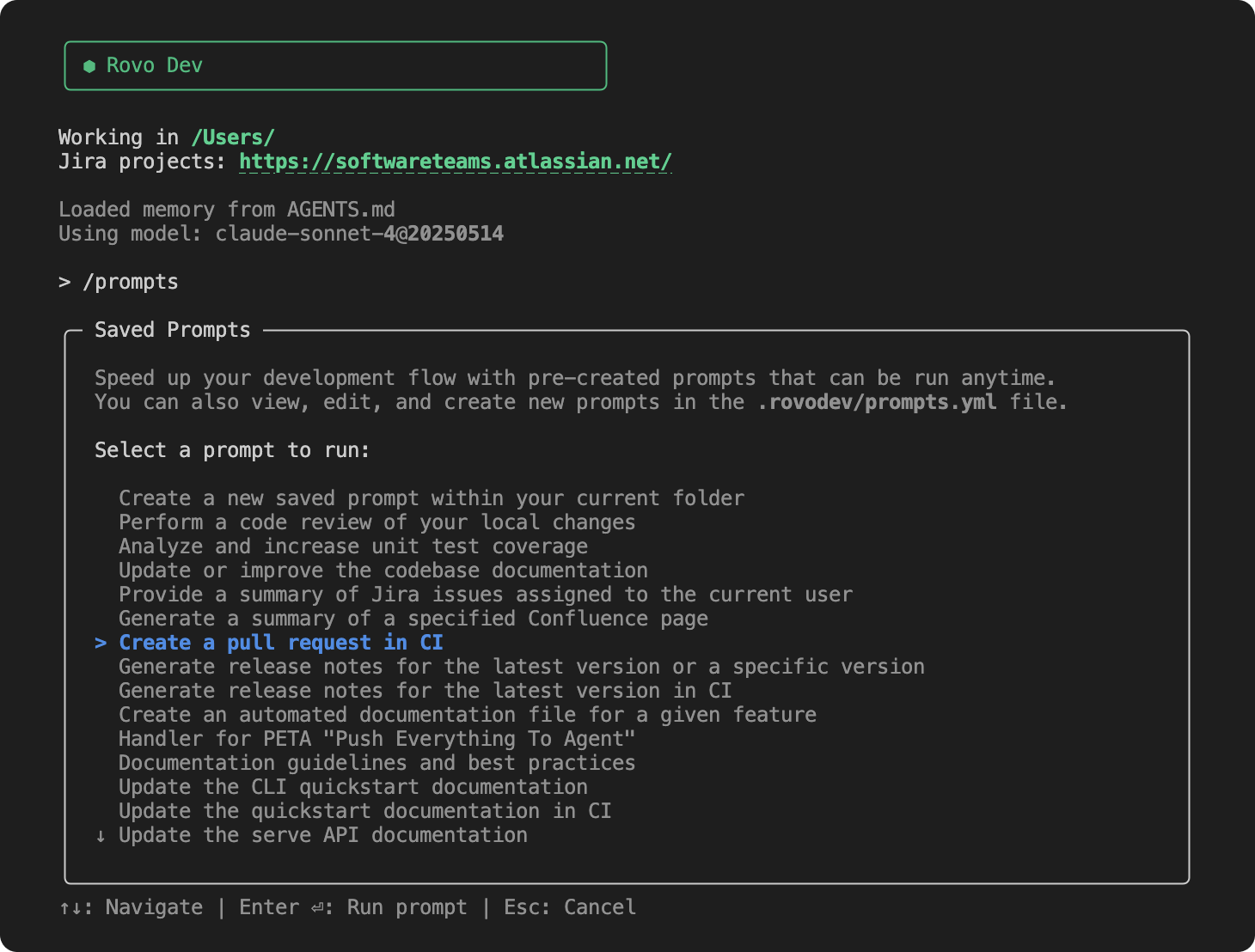Choose highlighted 'Create a pull request in CI'
1255x952 pixels.
point(281,643)
